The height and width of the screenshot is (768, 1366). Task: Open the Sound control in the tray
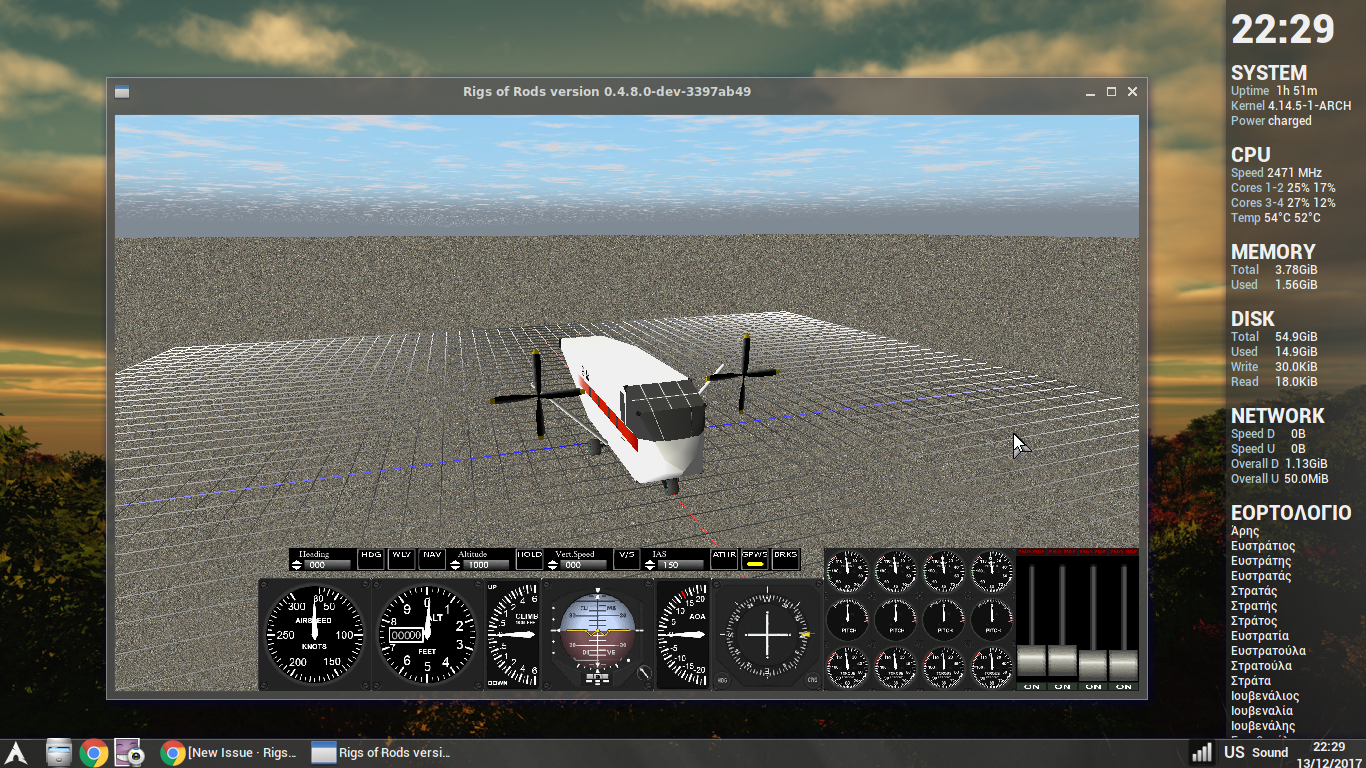pyautogui.click(x=1270, y=753)
